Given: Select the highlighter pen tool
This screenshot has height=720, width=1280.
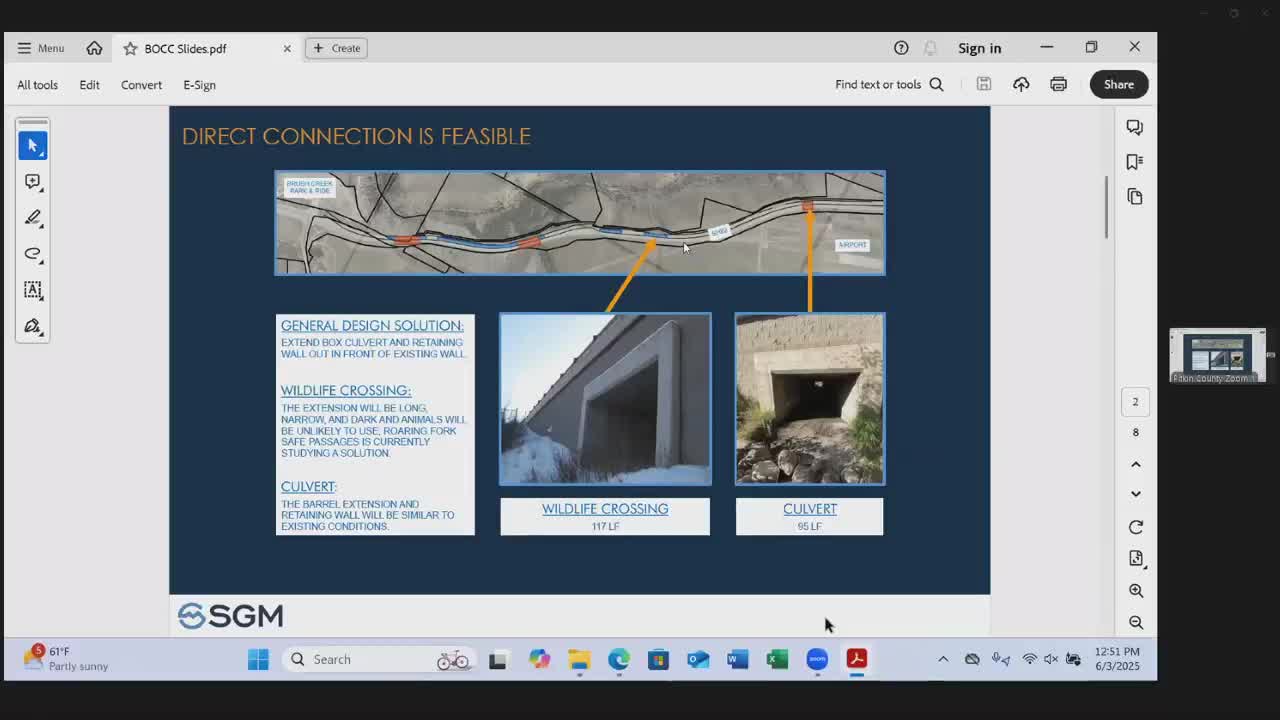Looking at the screenshot, I should tap(32, 218).
